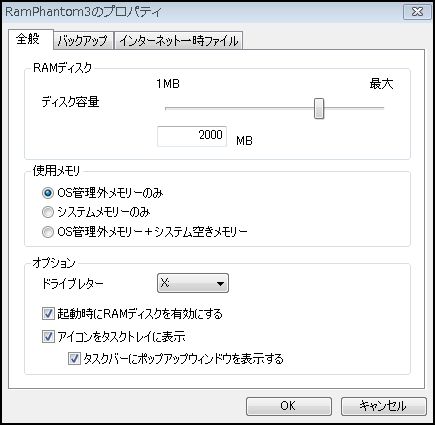The width and height of the screenshot is (435, 425).
Task: Select OS管理外メモリー＋システム空きメモリー option
Action: (48, 232)
